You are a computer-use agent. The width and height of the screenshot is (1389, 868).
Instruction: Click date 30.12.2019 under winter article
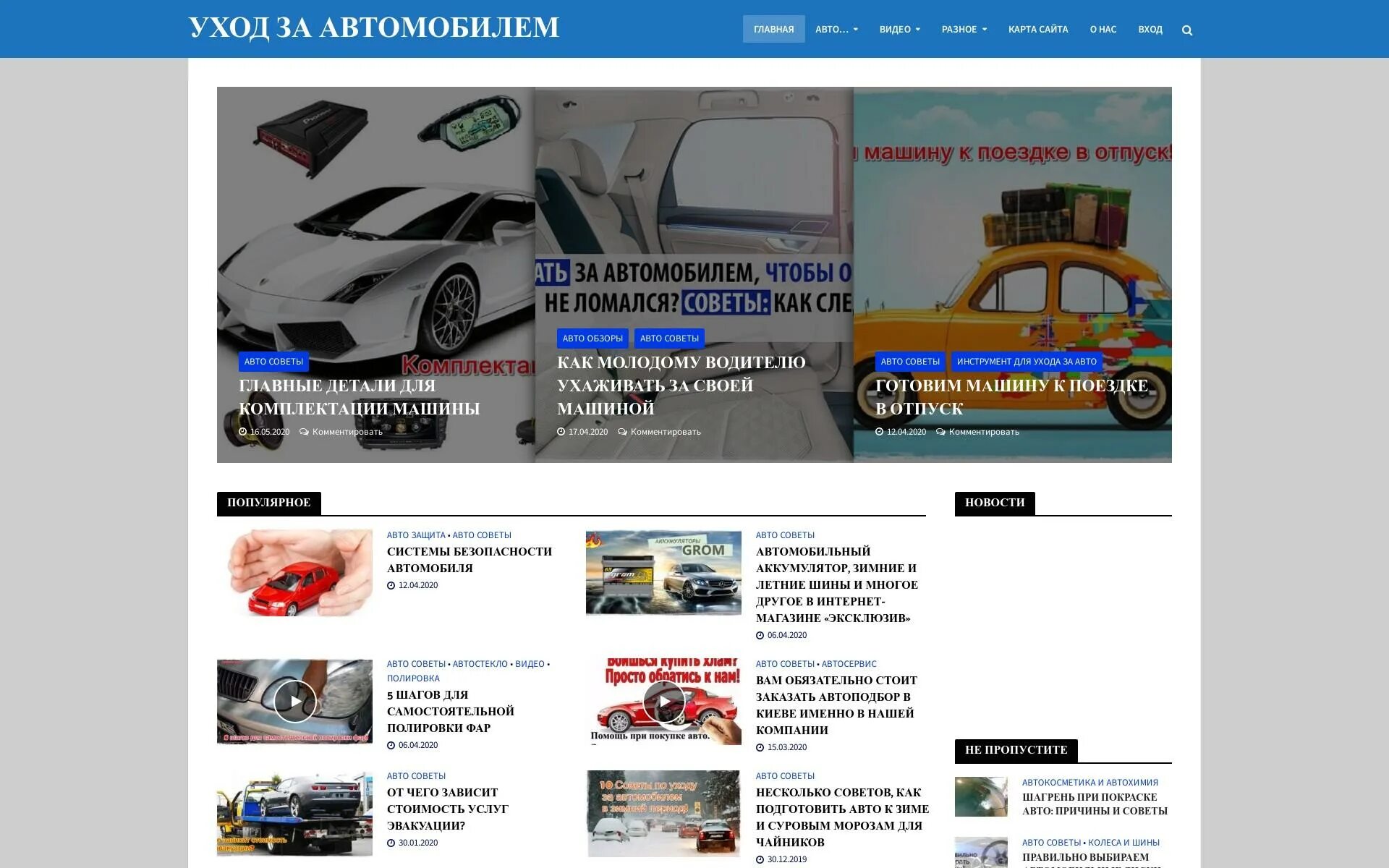pyautogui.click(x=787, y=859)
